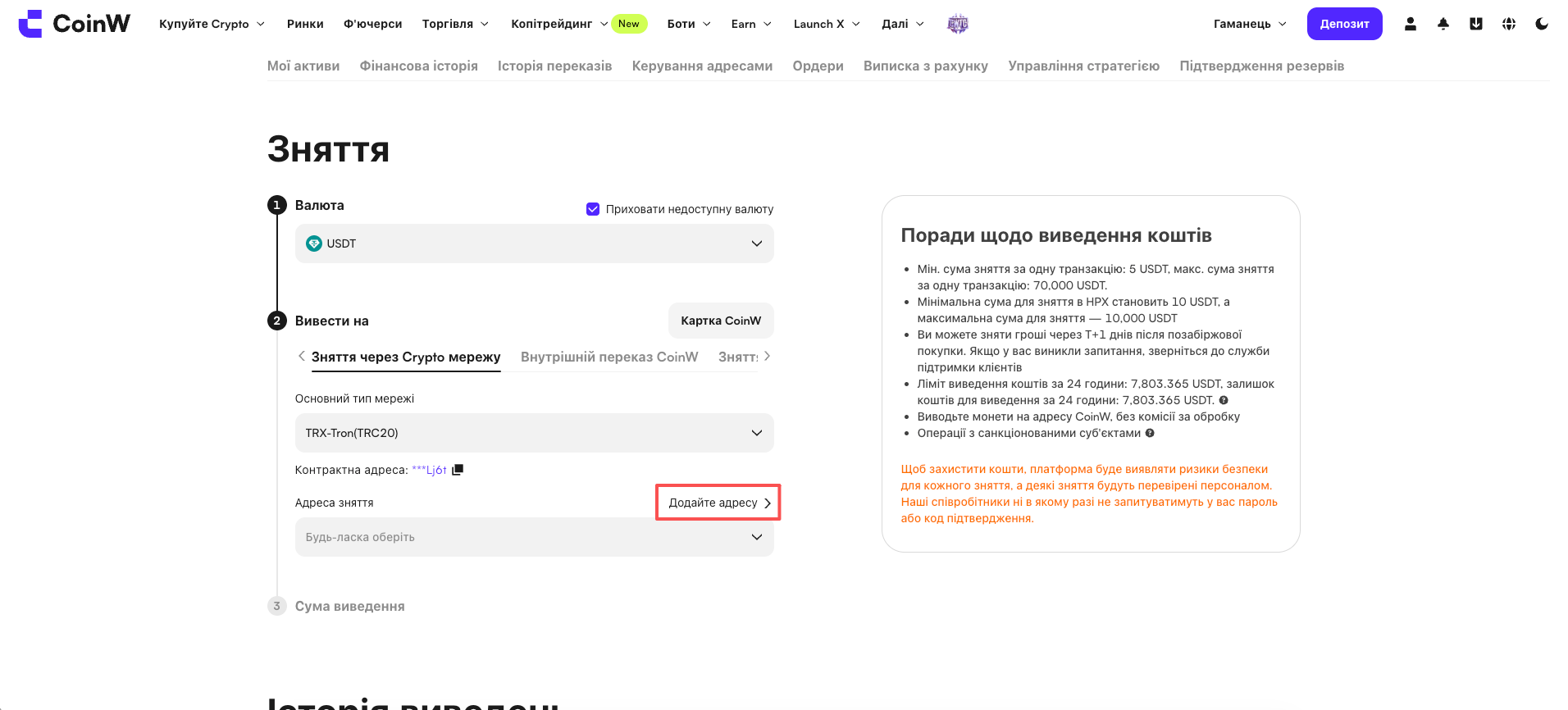Open the notifications bell

(x=1443, y=24)
